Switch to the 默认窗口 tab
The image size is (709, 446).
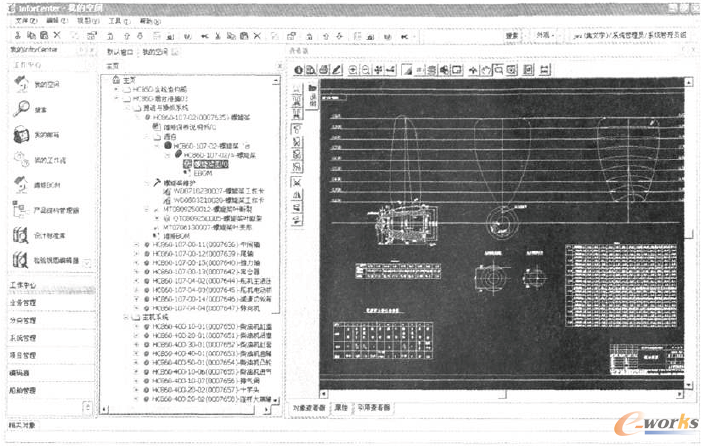(x=120, y=52)
